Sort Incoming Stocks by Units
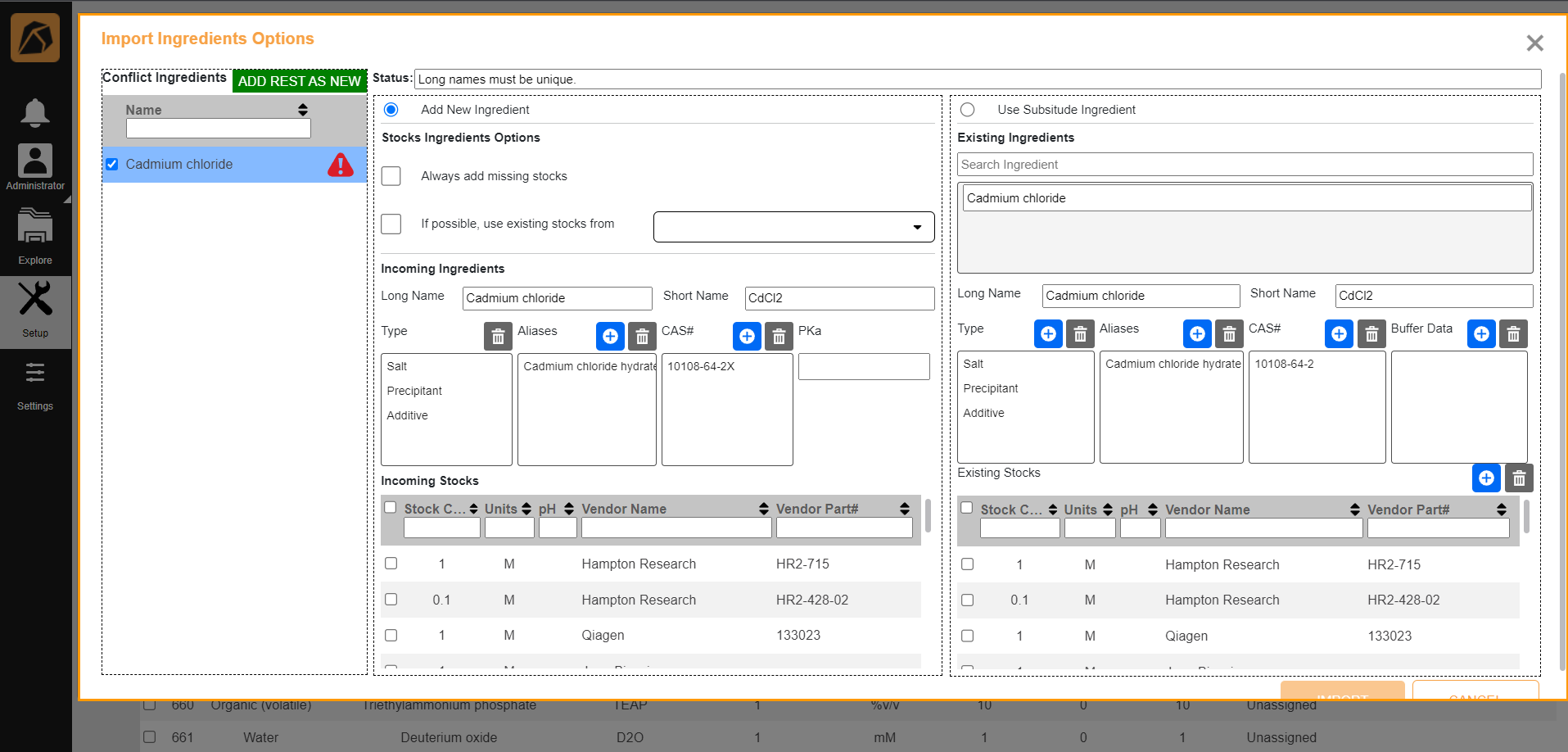Screen dimensions: 1568x752 tap(526, 509)
